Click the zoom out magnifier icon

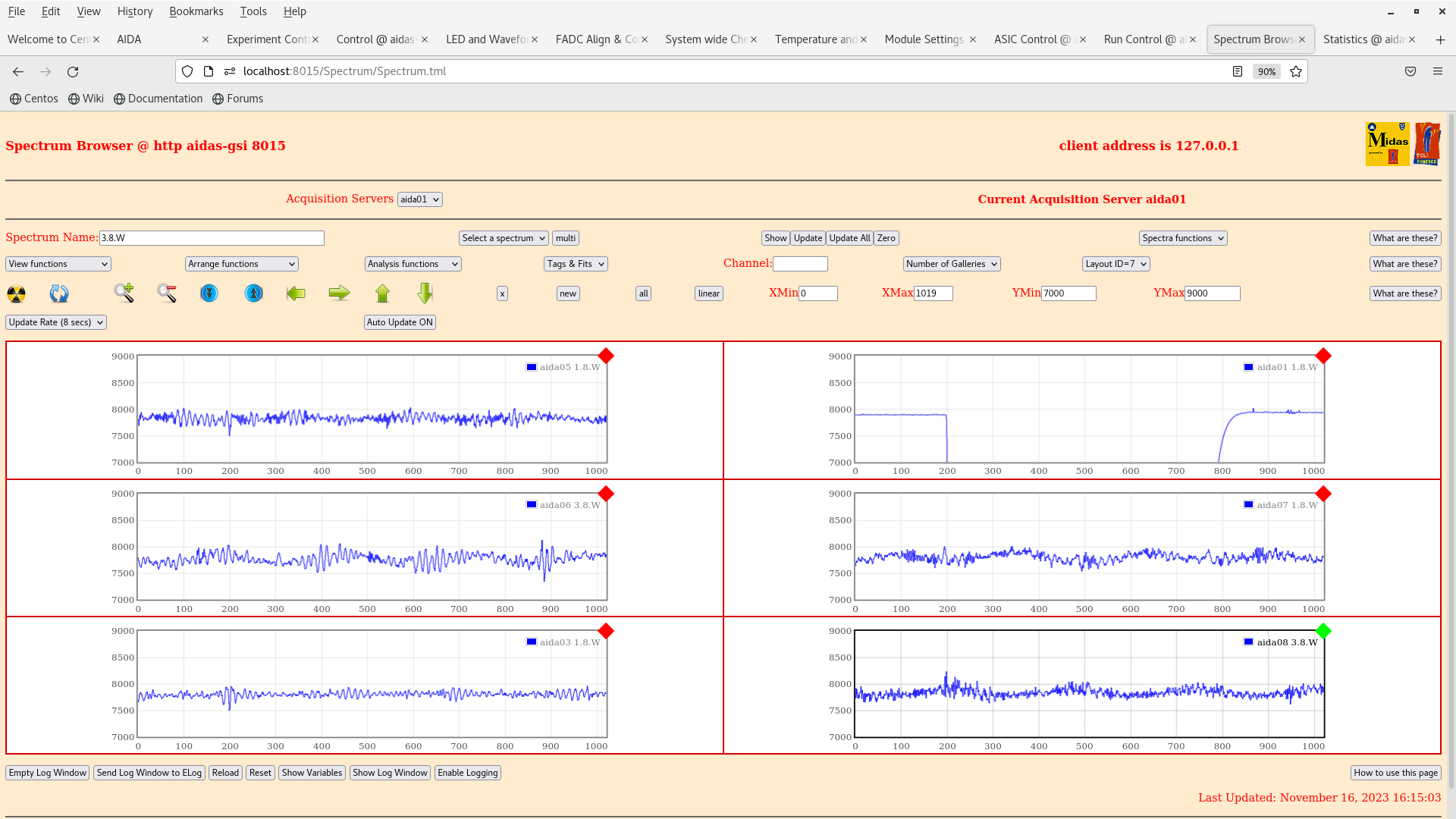[x=167, y=293]
